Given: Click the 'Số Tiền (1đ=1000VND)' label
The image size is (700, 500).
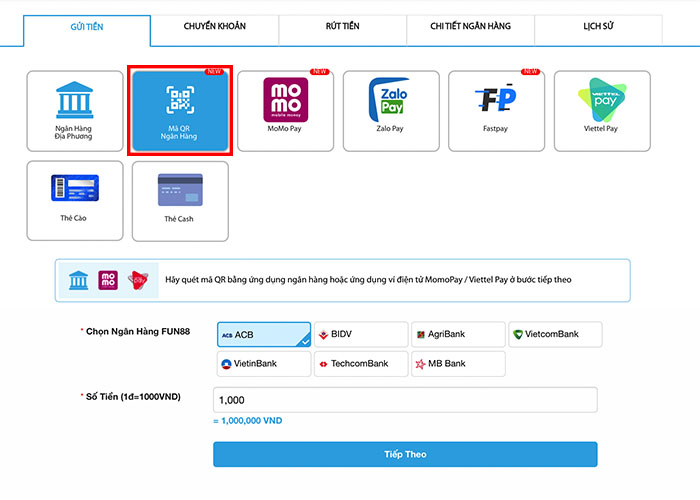Looking at the screenshot, I should (x=133, y=397).
